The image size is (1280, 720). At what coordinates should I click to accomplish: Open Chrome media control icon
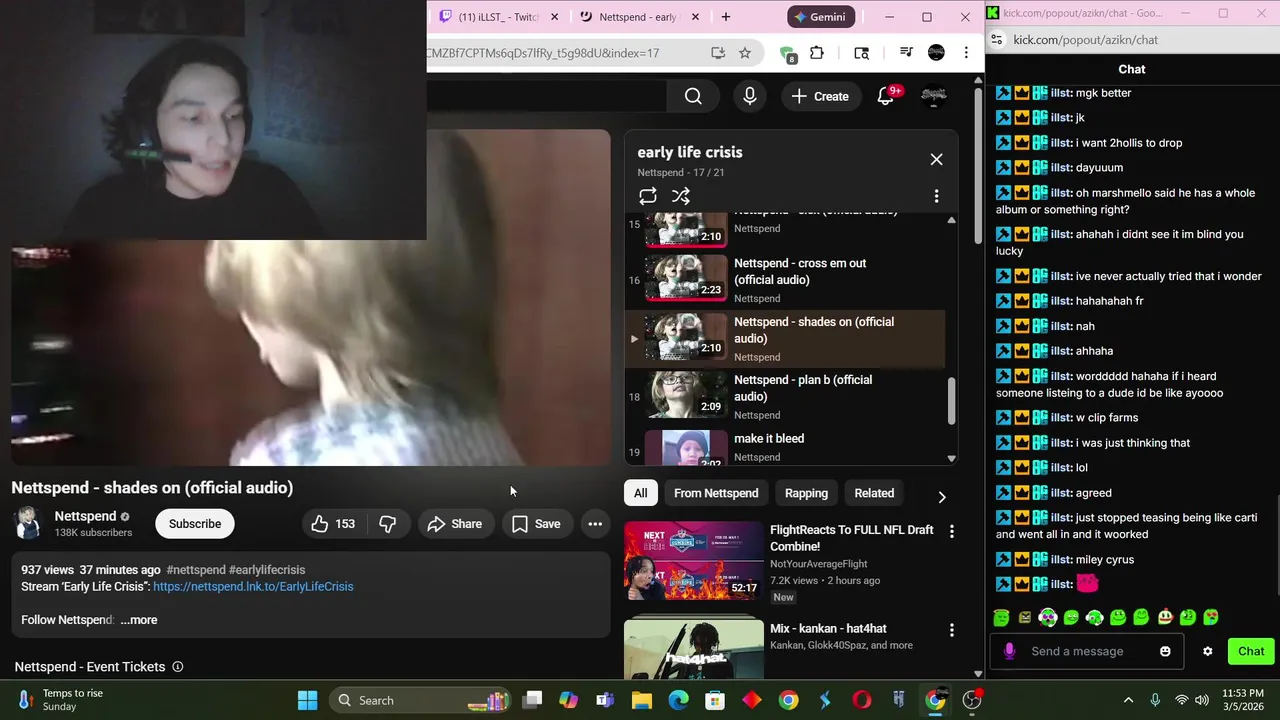pyautogui.click(x=905, y=53)
